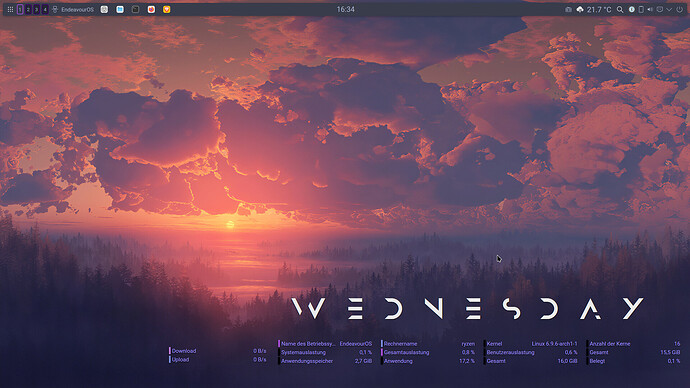The width and height of the screenshot is (690, 388).
Task: Open the power/session button
Action: pos(679,9)
